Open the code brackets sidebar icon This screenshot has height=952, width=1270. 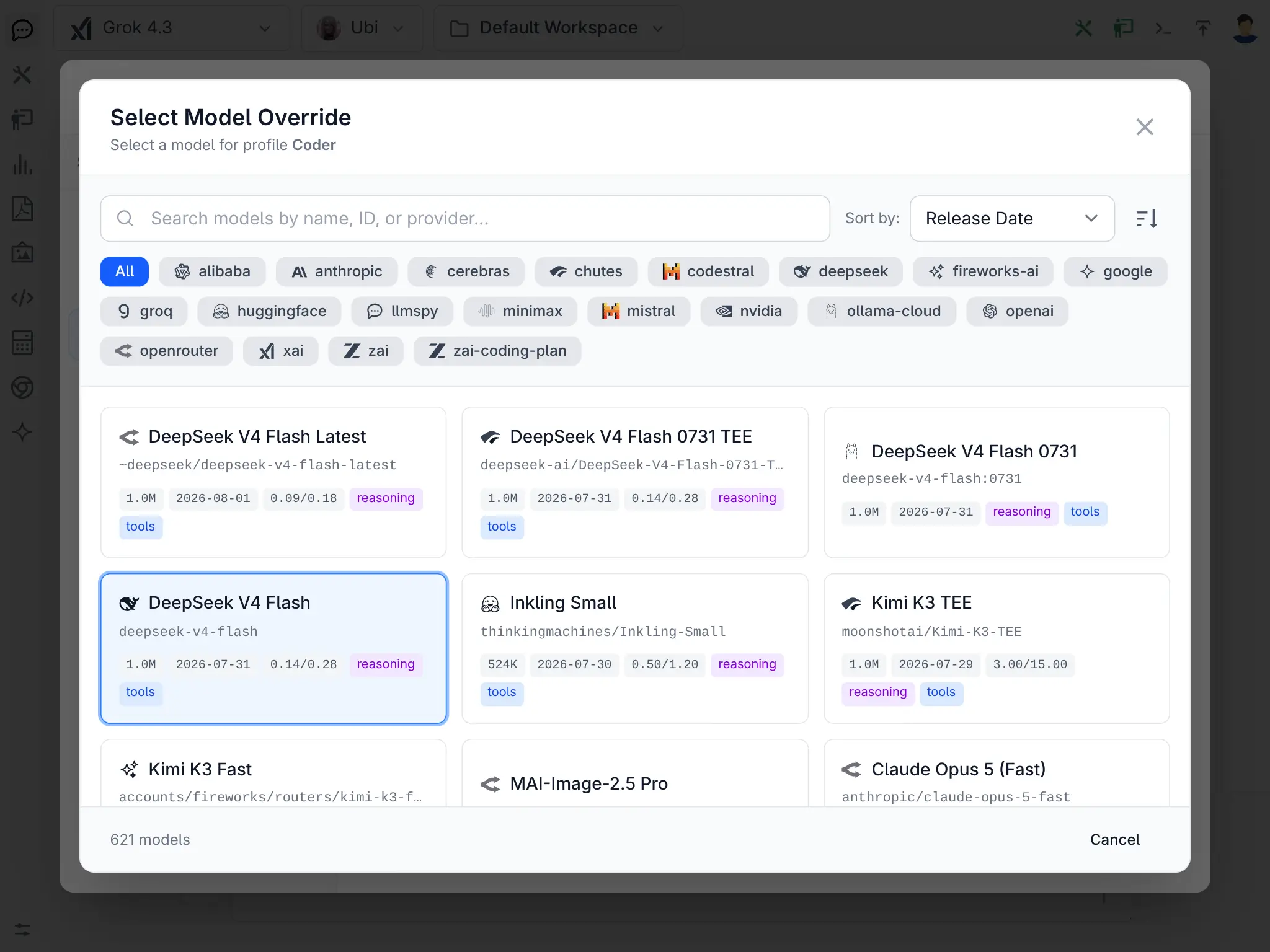coord(22,298)
